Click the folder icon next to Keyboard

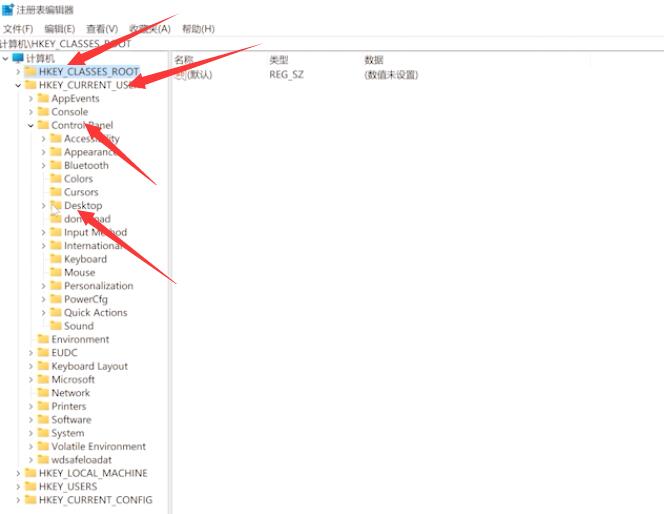point(56,259)
